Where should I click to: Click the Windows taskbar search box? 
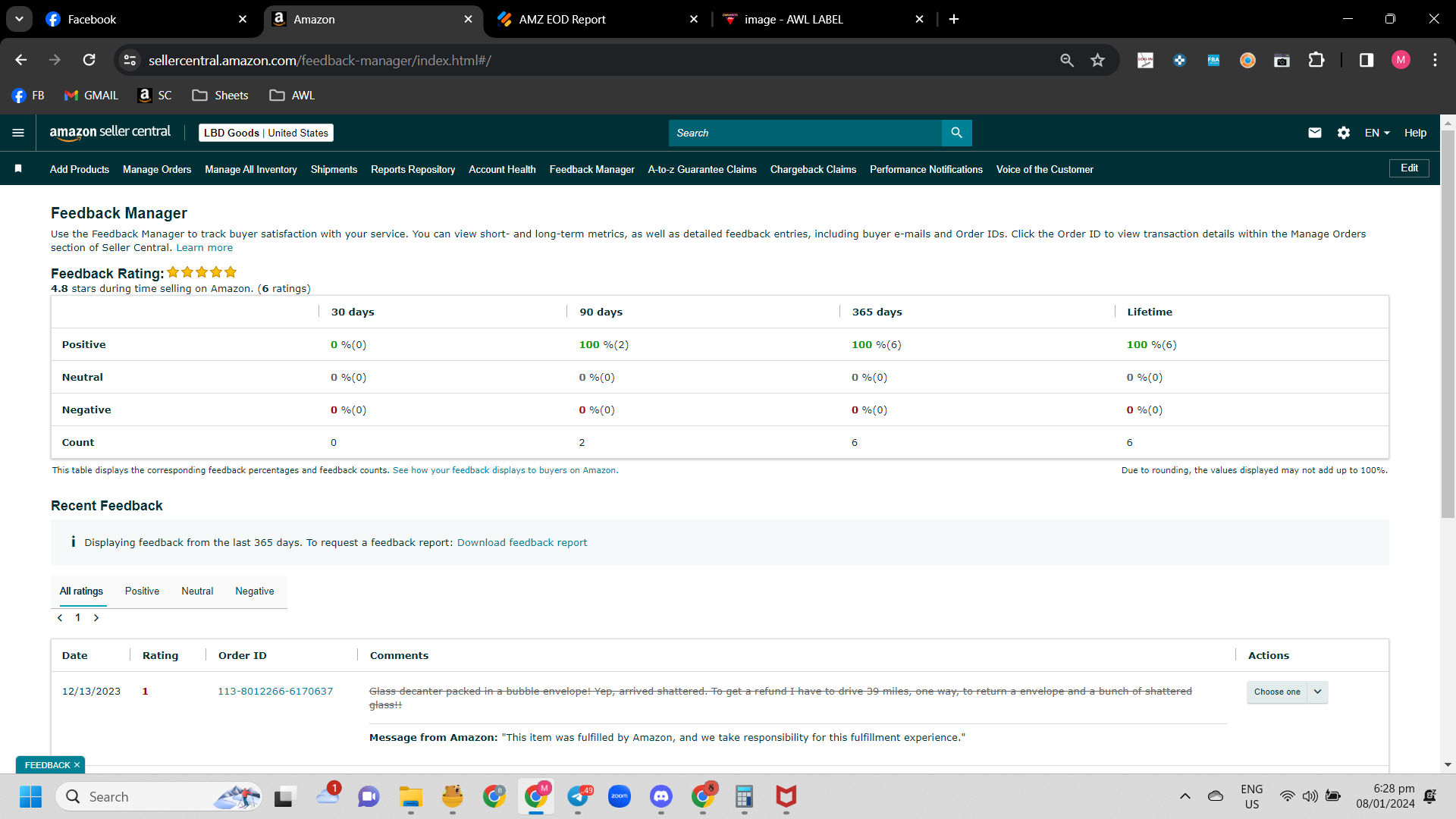tap(159, 796)
